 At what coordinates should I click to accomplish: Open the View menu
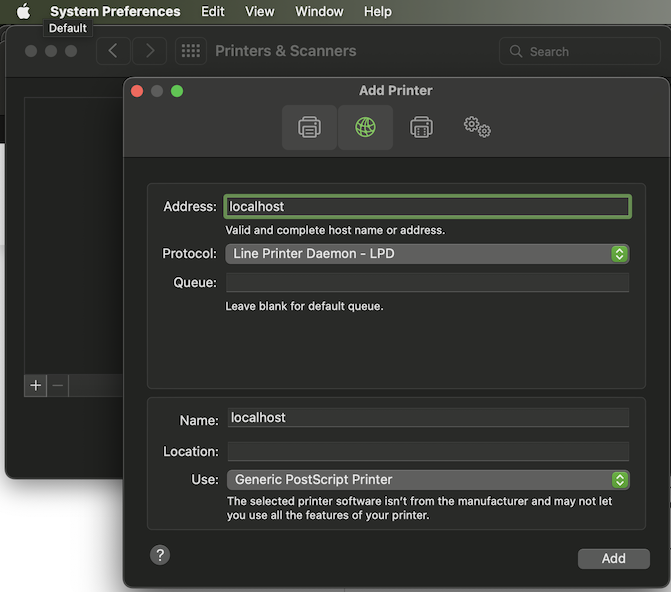tap(260, 12)
